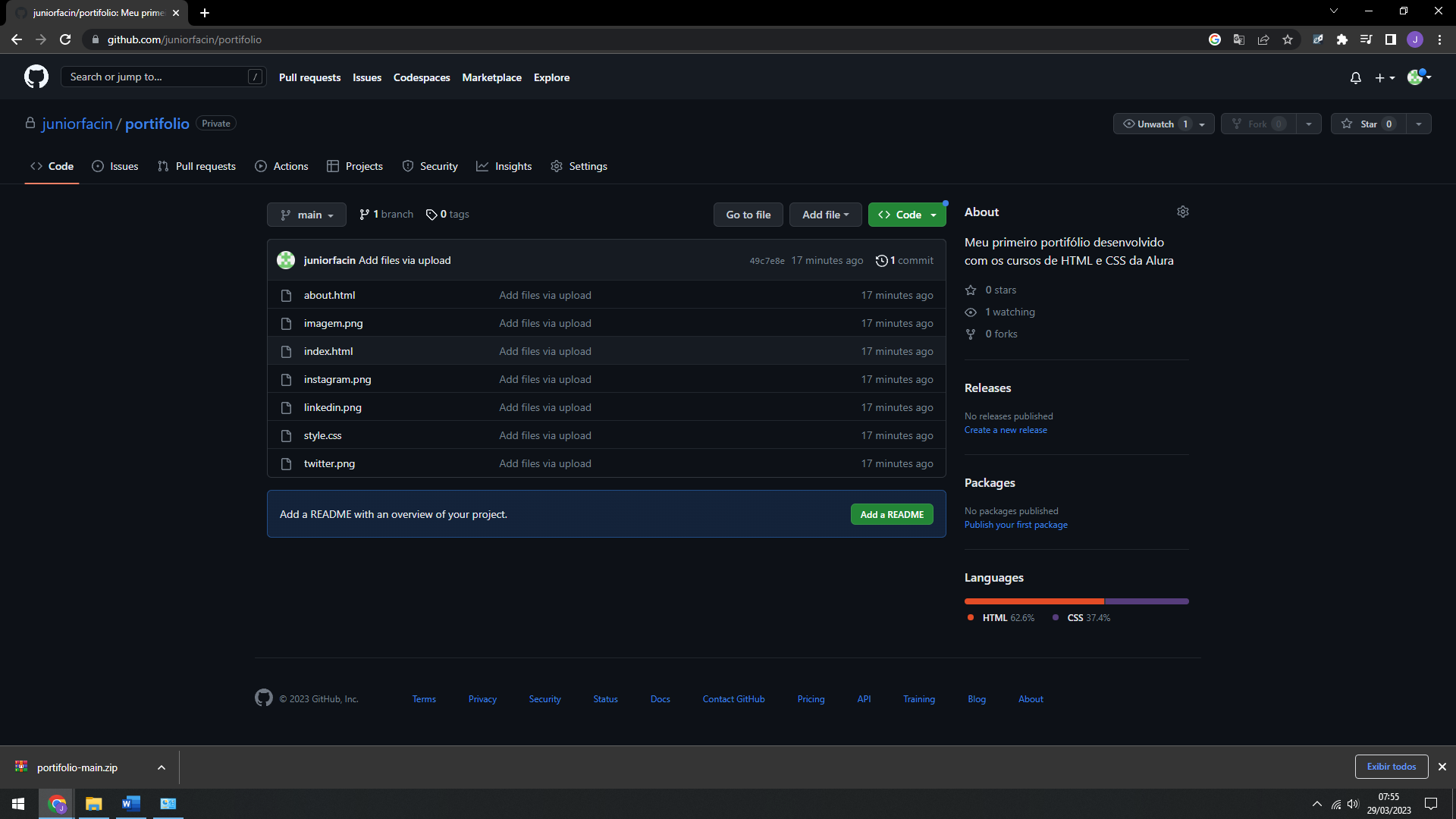Click the Google Translate icon in address bar
This screenshot has width=1456, height=819.
(1239, 39)
